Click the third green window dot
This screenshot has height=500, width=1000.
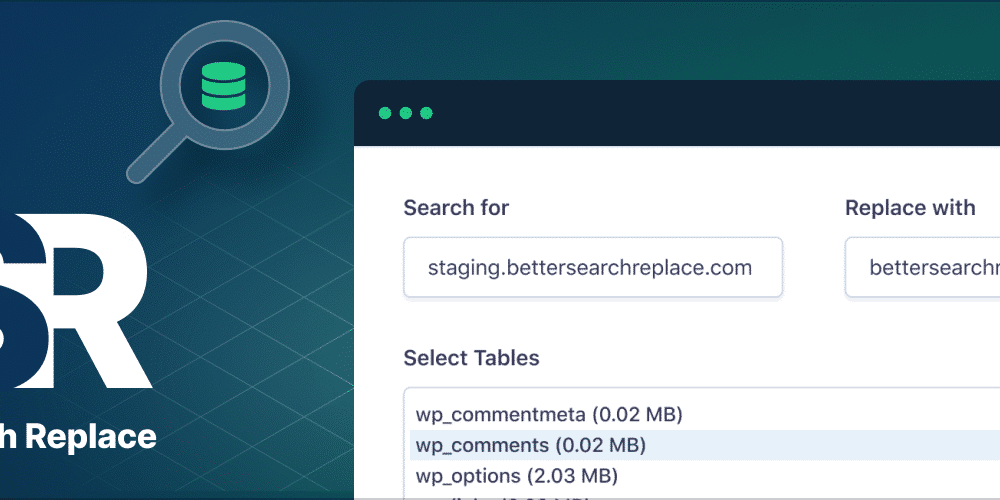(427, 113)
